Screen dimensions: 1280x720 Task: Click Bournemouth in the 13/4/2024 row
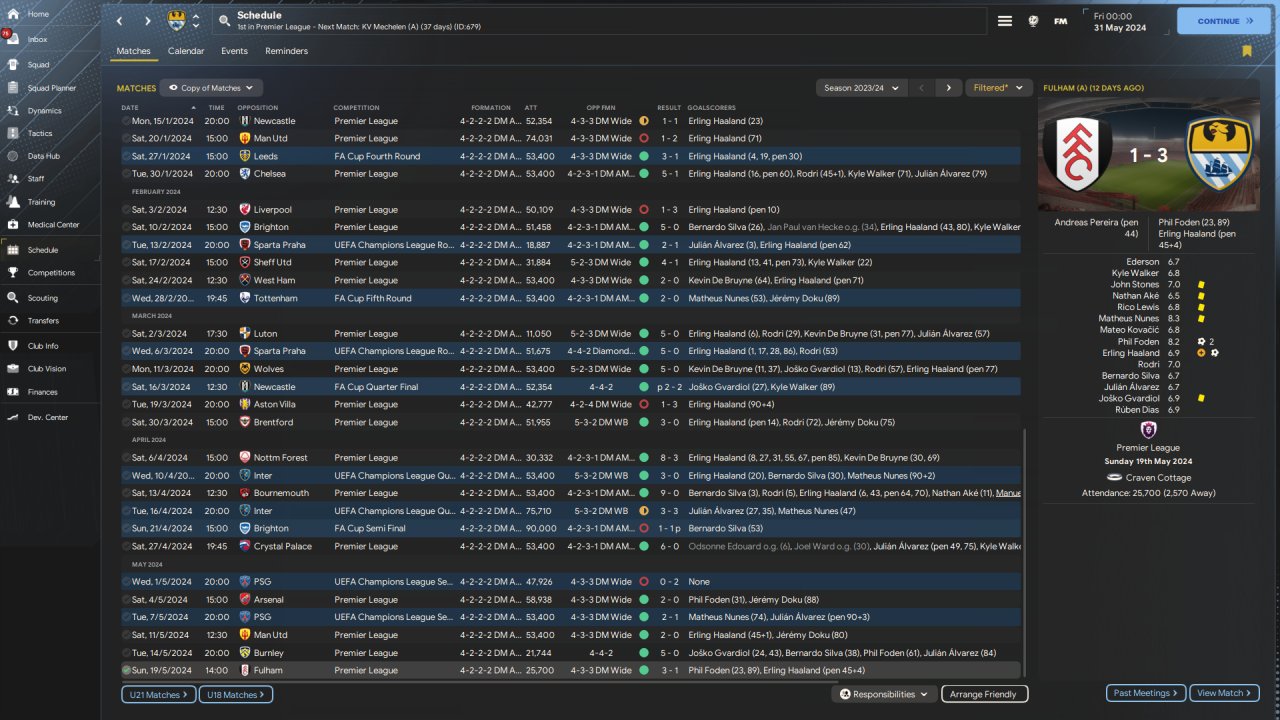281,493
